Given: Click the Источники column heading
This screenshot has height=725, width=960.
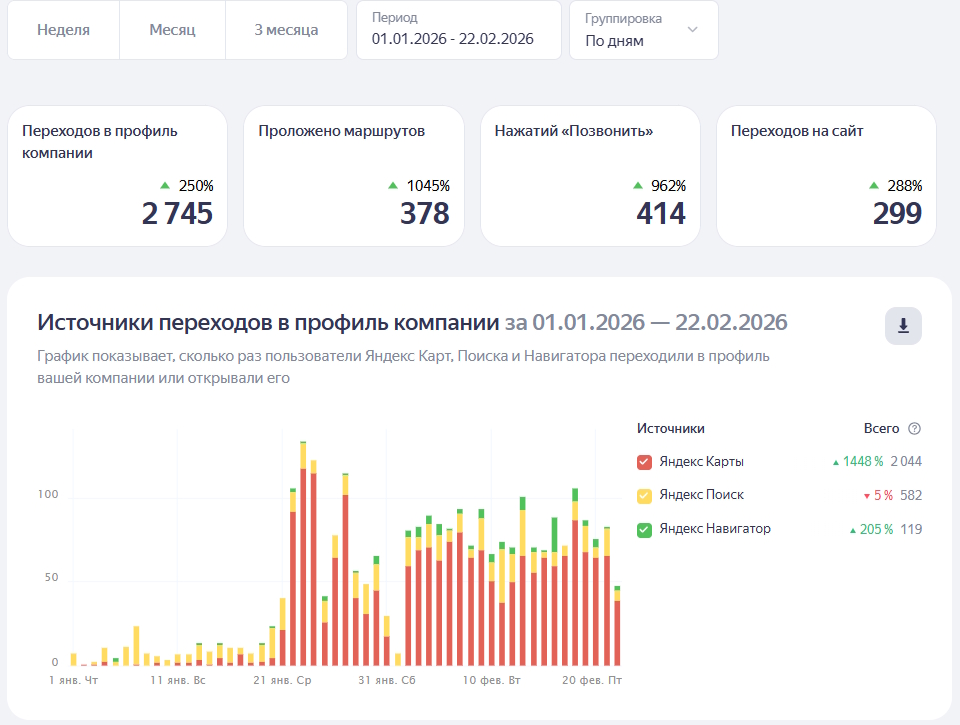Looking at the screenshot, I should [x=670, y=429].
